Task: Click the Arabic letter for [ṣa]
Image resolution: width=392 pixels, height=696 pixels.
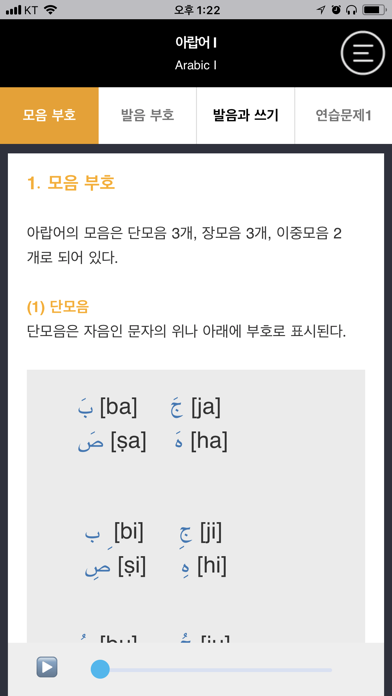Action: [x=91, y=444]
